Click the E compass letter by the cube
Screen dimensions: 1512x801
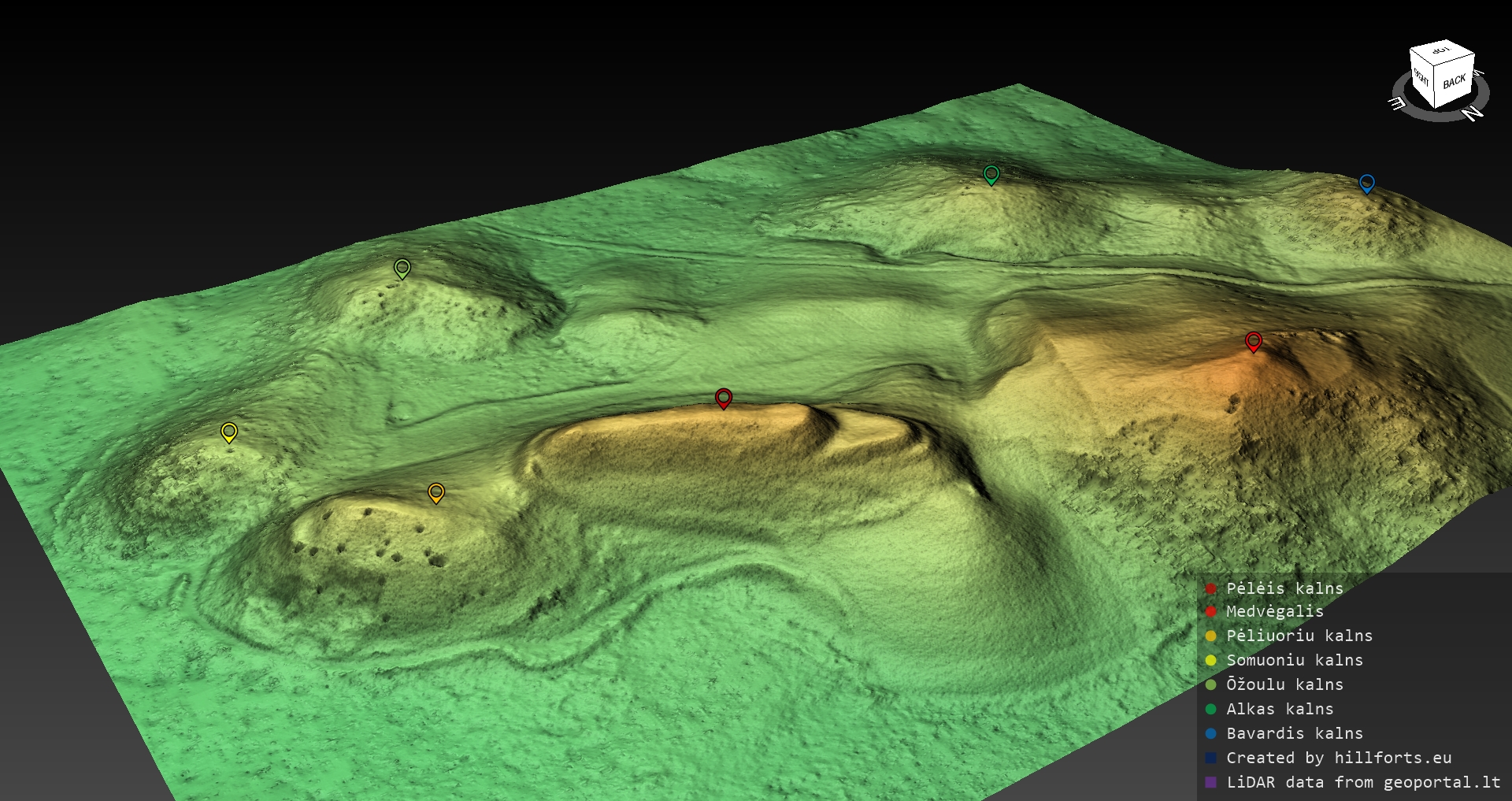(1397, 103)
